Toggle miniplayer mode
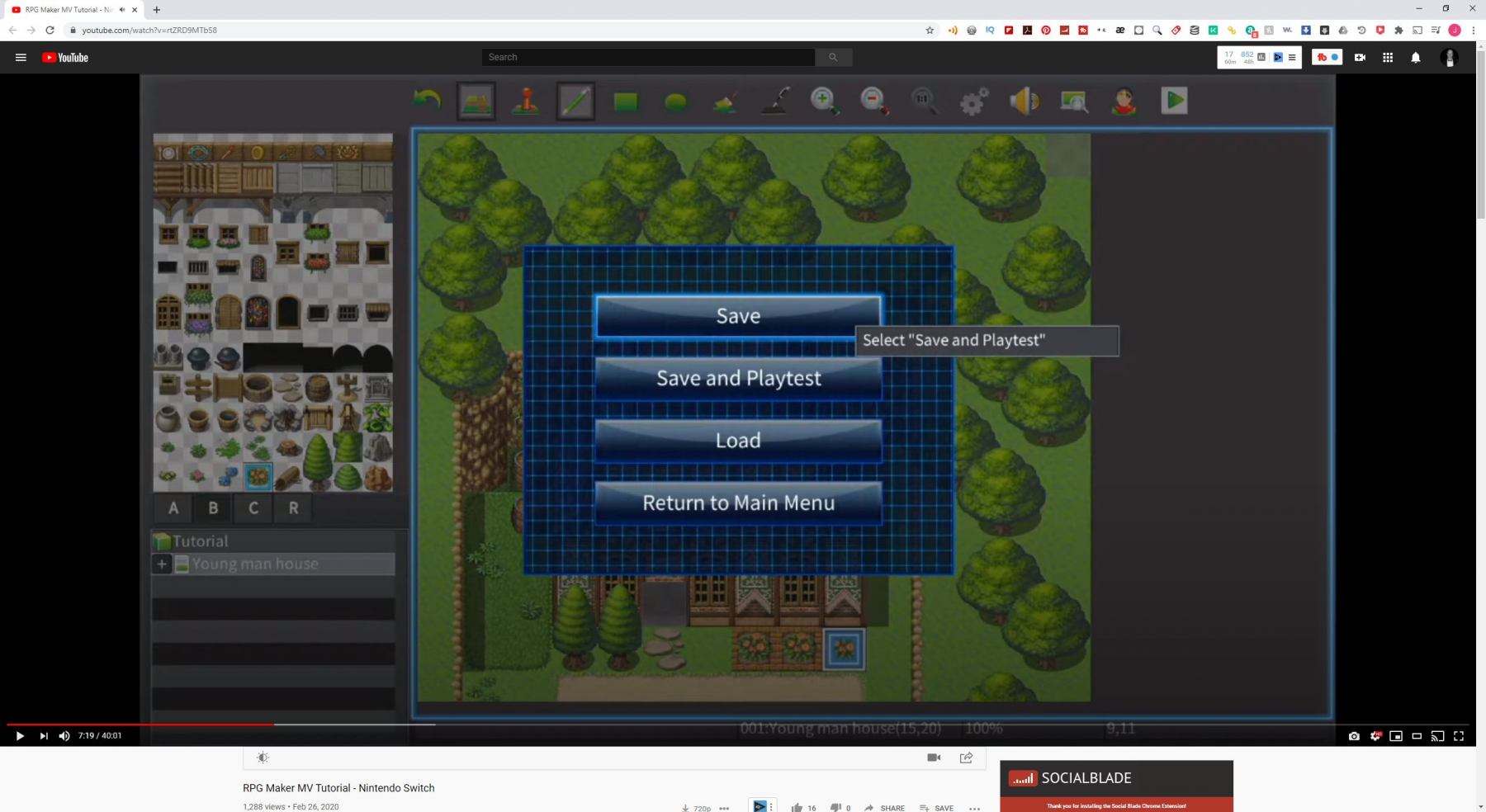 (1396, 736)
